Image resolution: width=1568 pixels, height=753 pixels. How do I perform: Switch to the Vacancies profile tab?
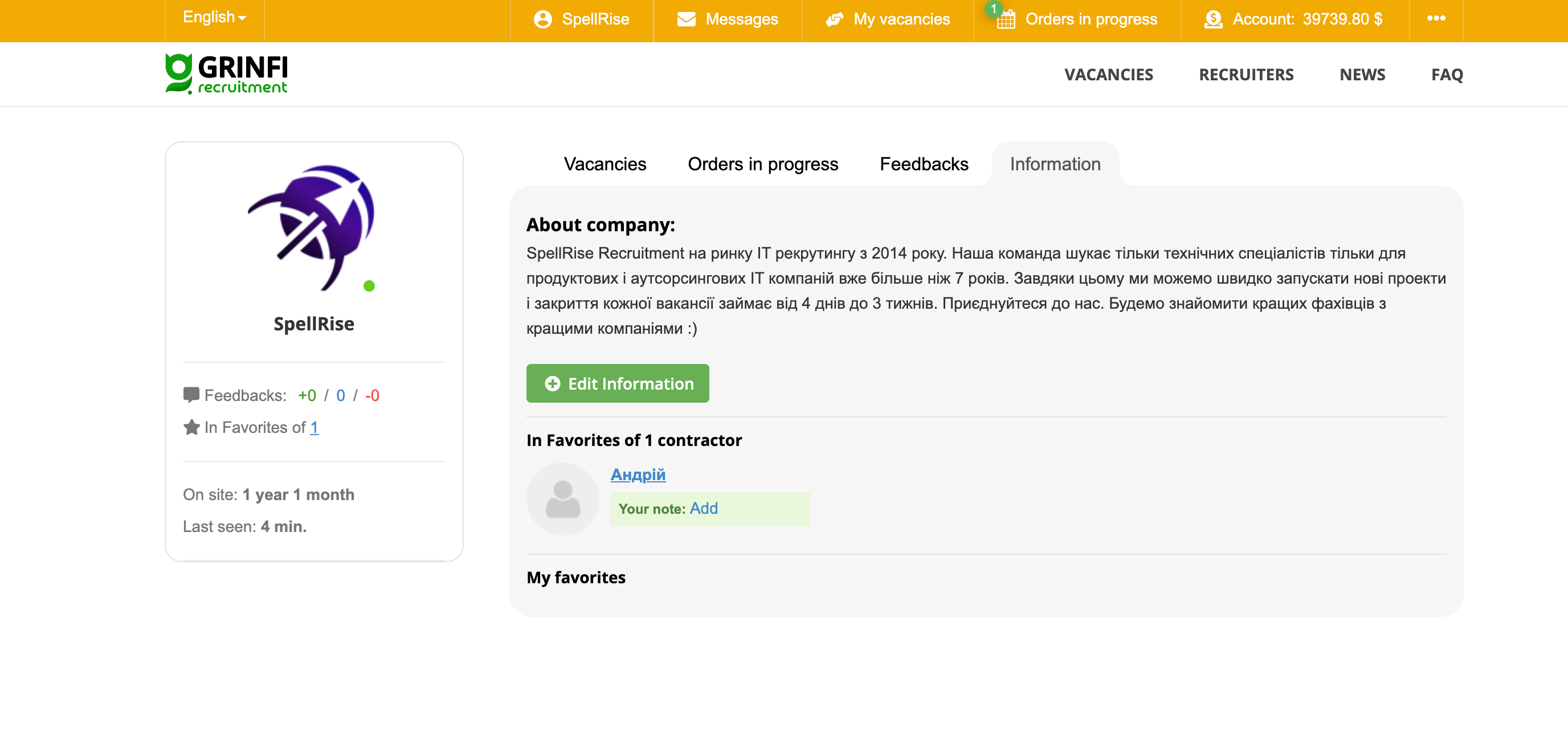click(x=605, y=163)
